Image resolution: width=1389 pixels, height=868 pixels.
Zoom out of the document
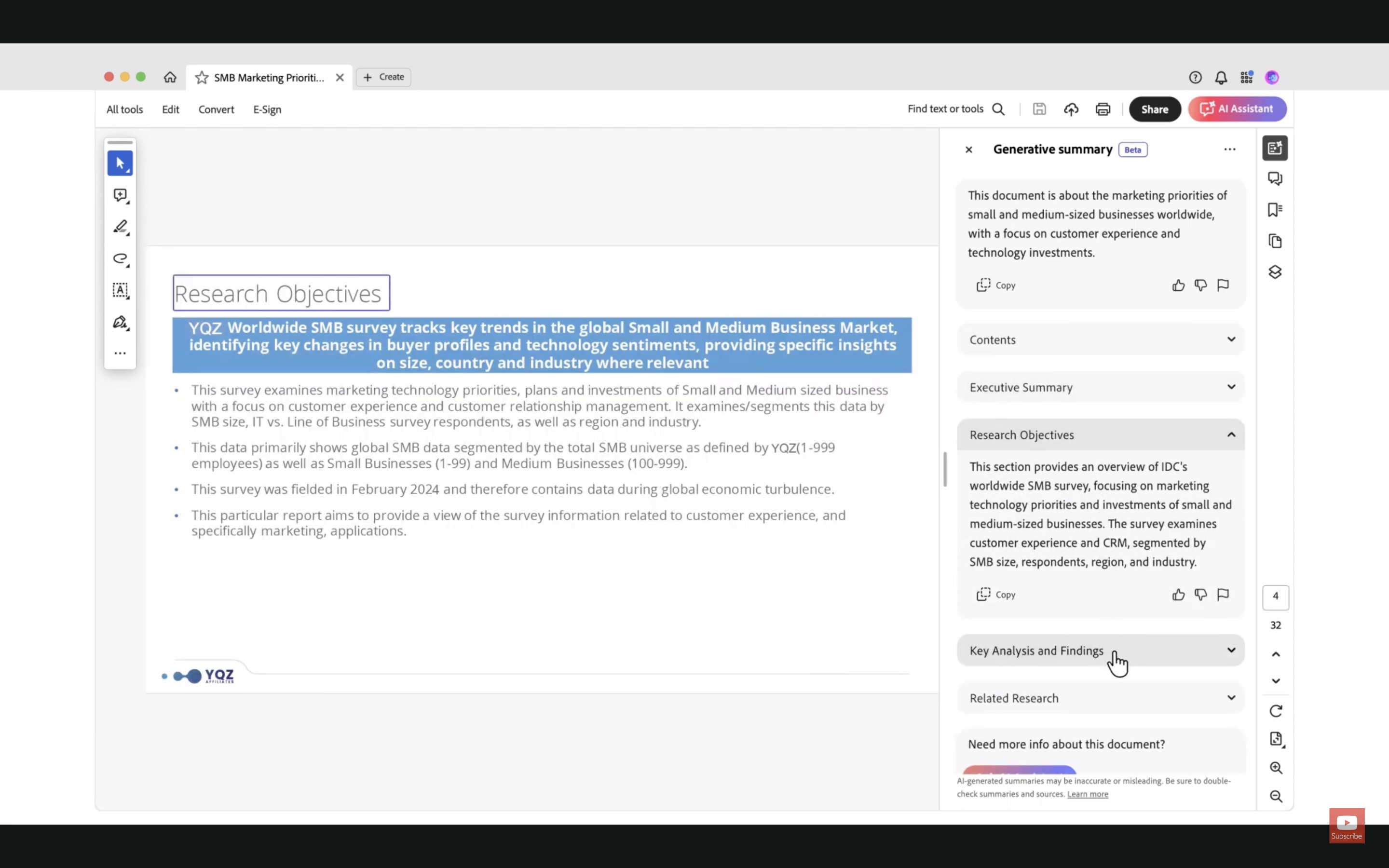point(1276,797)
